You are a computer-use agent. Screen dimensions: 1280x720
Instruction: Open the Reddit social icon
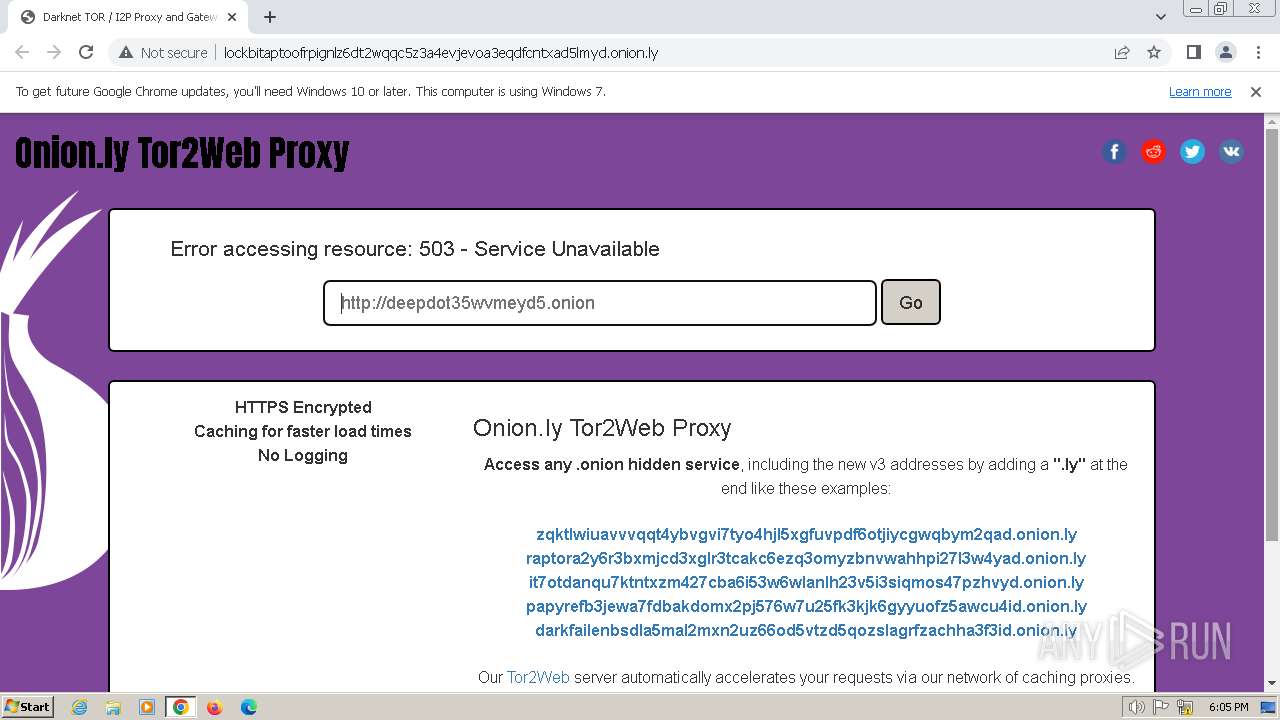(1153, 152)
